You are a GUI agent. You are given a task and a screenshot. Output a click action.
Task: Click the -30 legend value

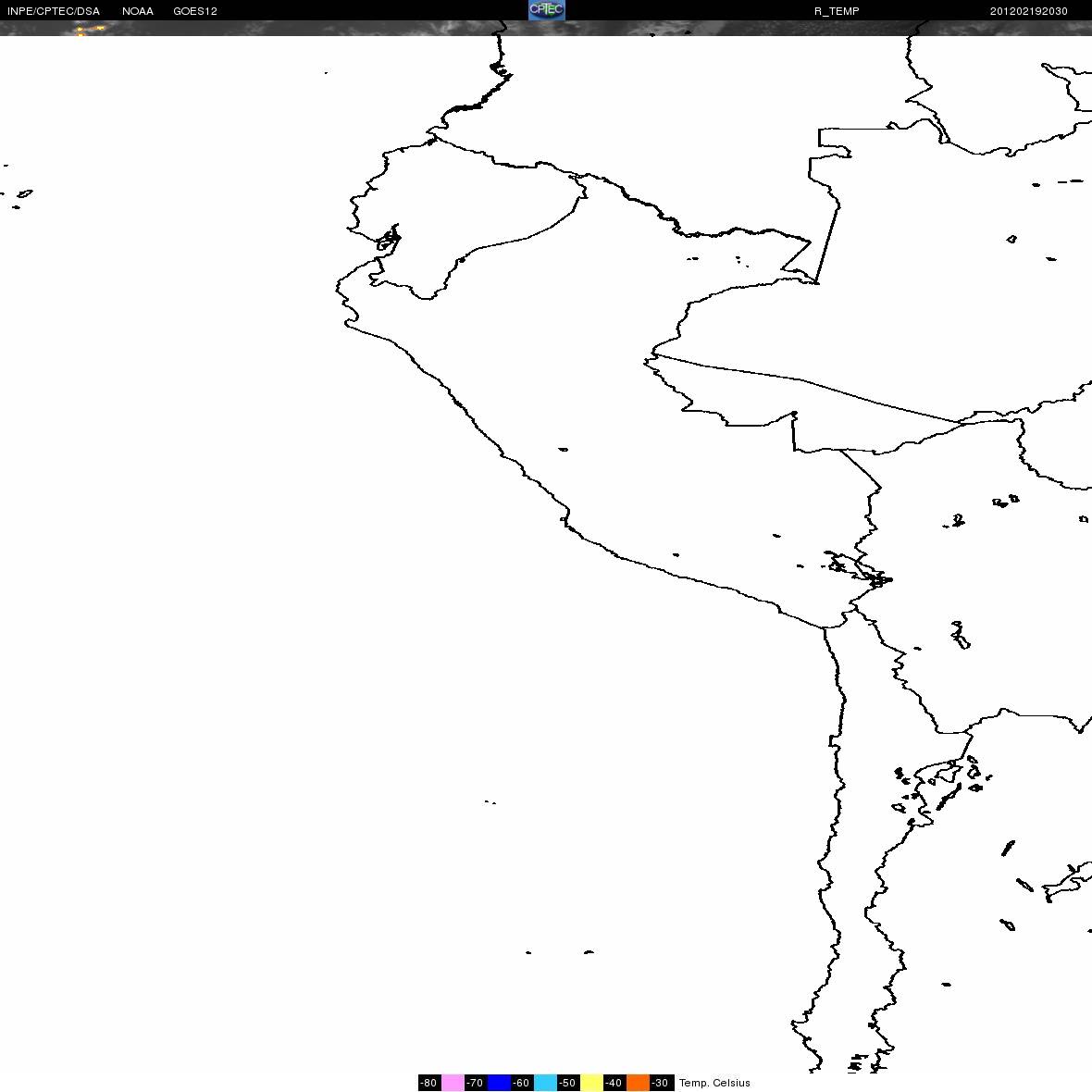click(x=661, y=1082)
